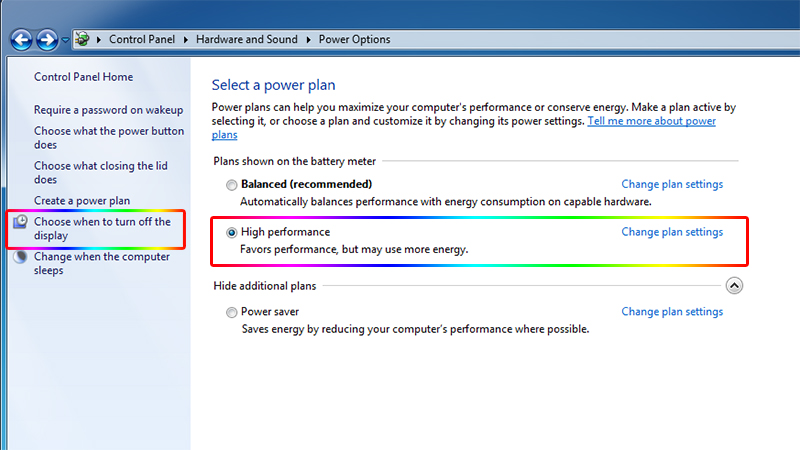This screenshot has height=450, width=800.
Task: Select the Balanced (recommended) radio button
Action: (232, 185)
